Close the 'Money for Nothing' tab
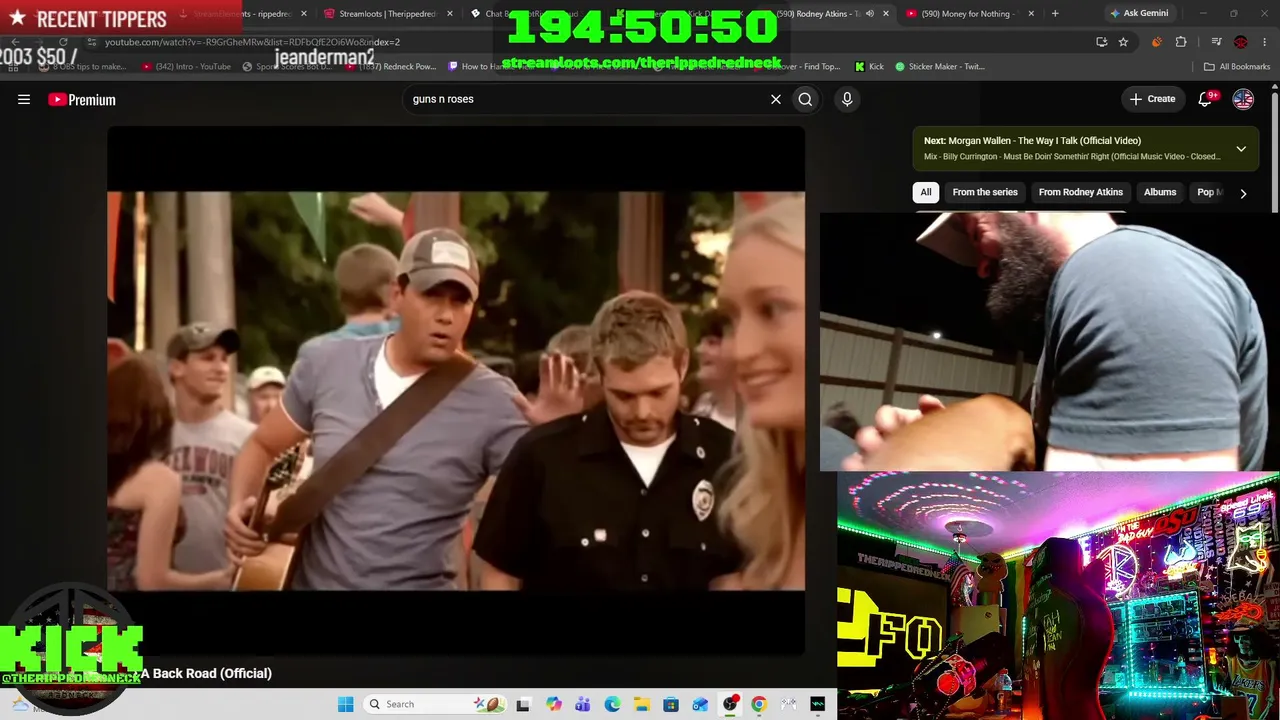Screen dimensions: 1280x720 point(1031,14)
